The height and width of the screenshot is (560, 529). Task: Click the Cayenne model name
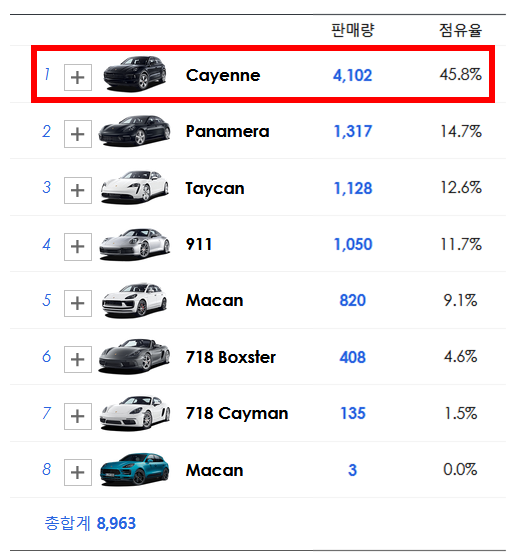pos(223,75)
